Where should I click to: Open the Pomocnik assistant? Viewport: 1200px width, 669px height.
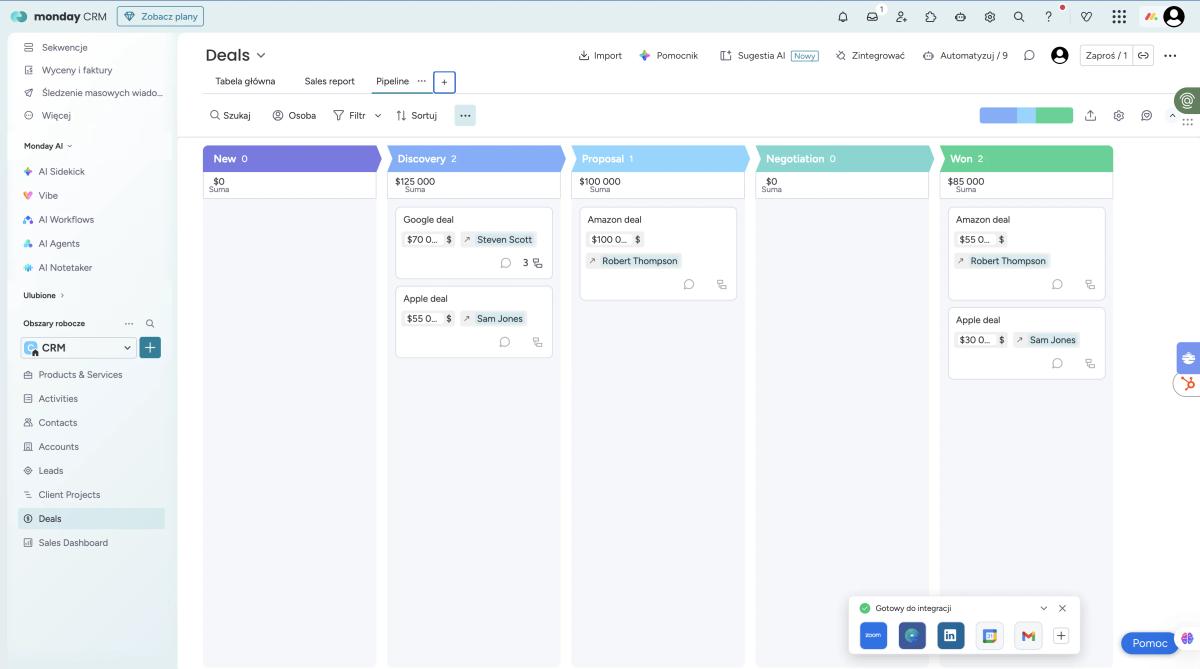click(x=668, y=55)
